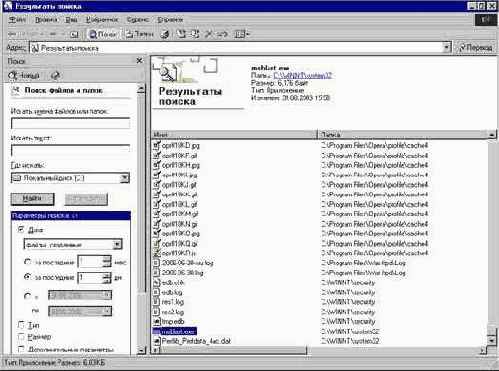Click the results list scroll-up arrow
Screen dimensions: 499x371
[492, 135]
